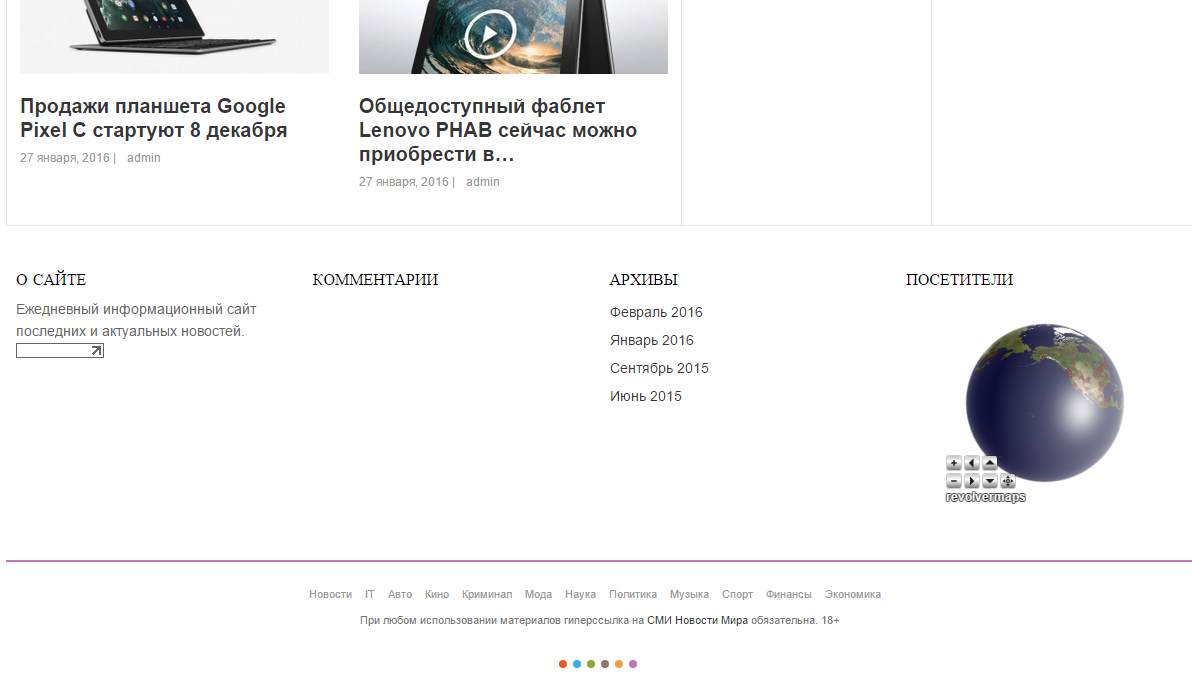Play the Lenovo PHAB video

[490, 34]
